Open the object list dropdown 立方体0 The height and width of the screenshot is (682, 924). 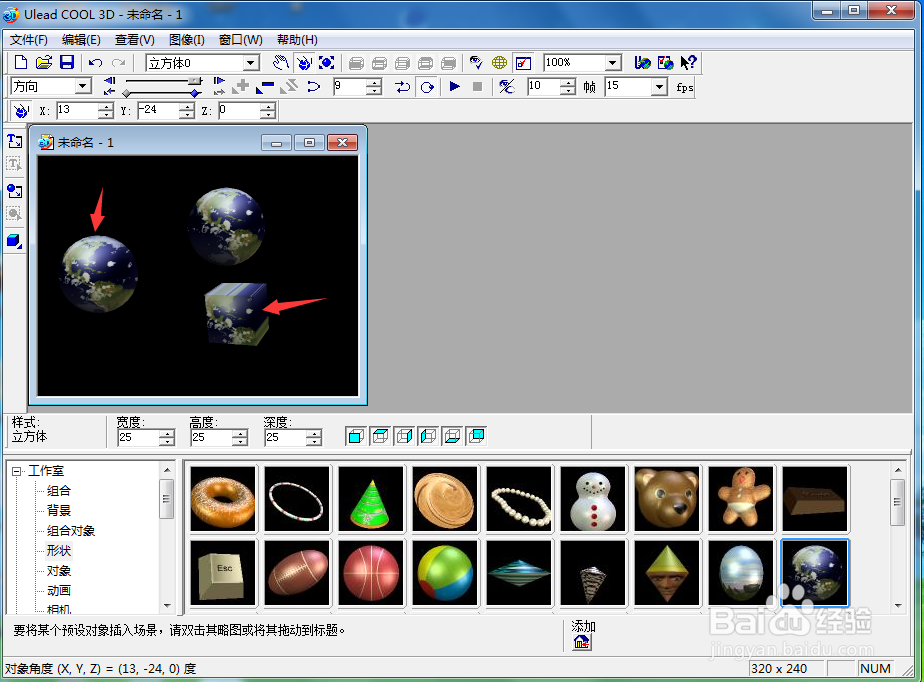(251, 62)
